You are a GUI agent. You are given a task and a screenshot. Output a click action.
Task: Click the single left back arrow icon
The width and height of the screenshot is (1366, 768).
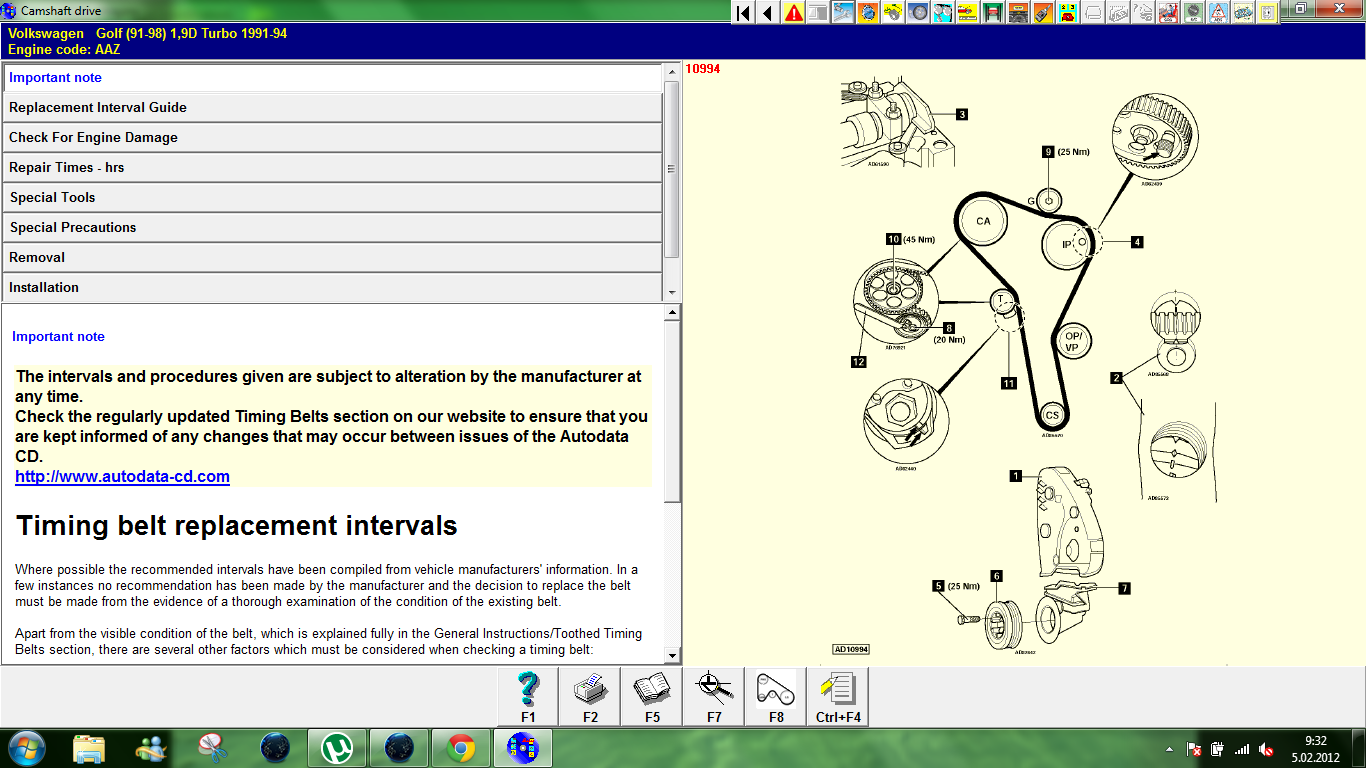768,13
